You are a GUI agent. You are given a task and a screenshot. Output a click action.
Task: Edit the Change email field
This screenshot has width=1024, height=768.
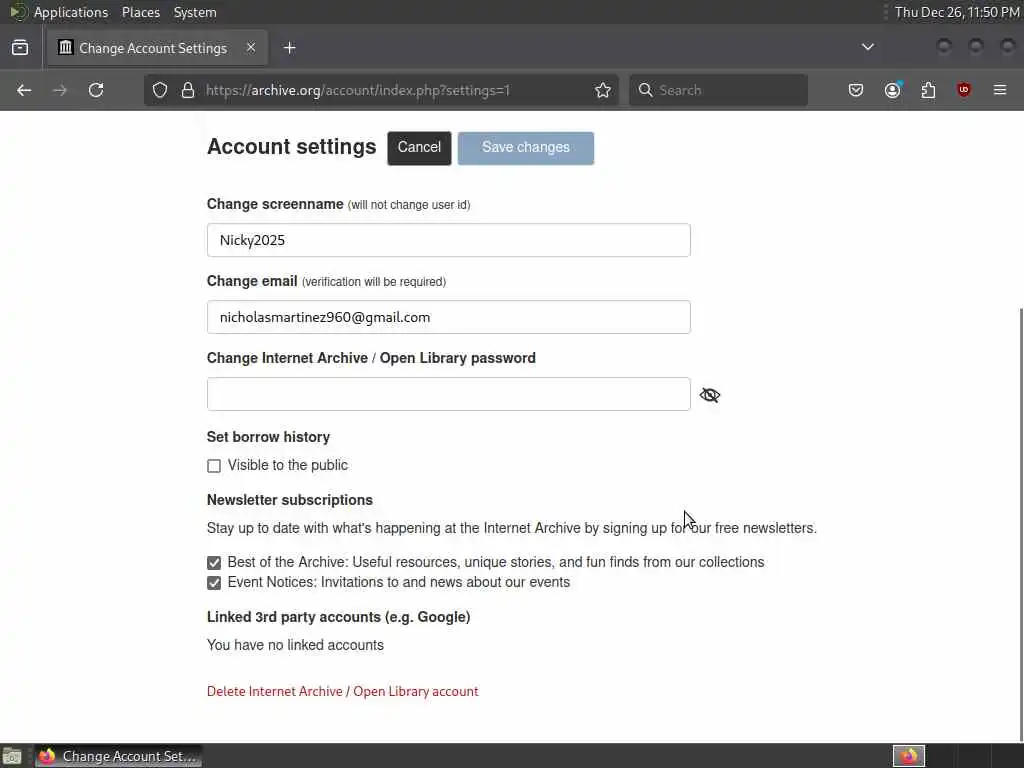coord(449,317)
